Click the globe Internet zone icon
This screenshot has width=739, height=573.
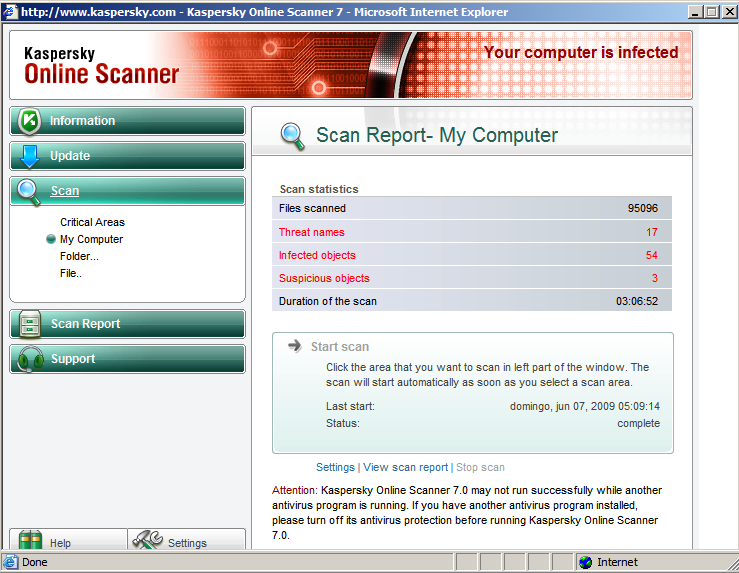click(586, 562)
